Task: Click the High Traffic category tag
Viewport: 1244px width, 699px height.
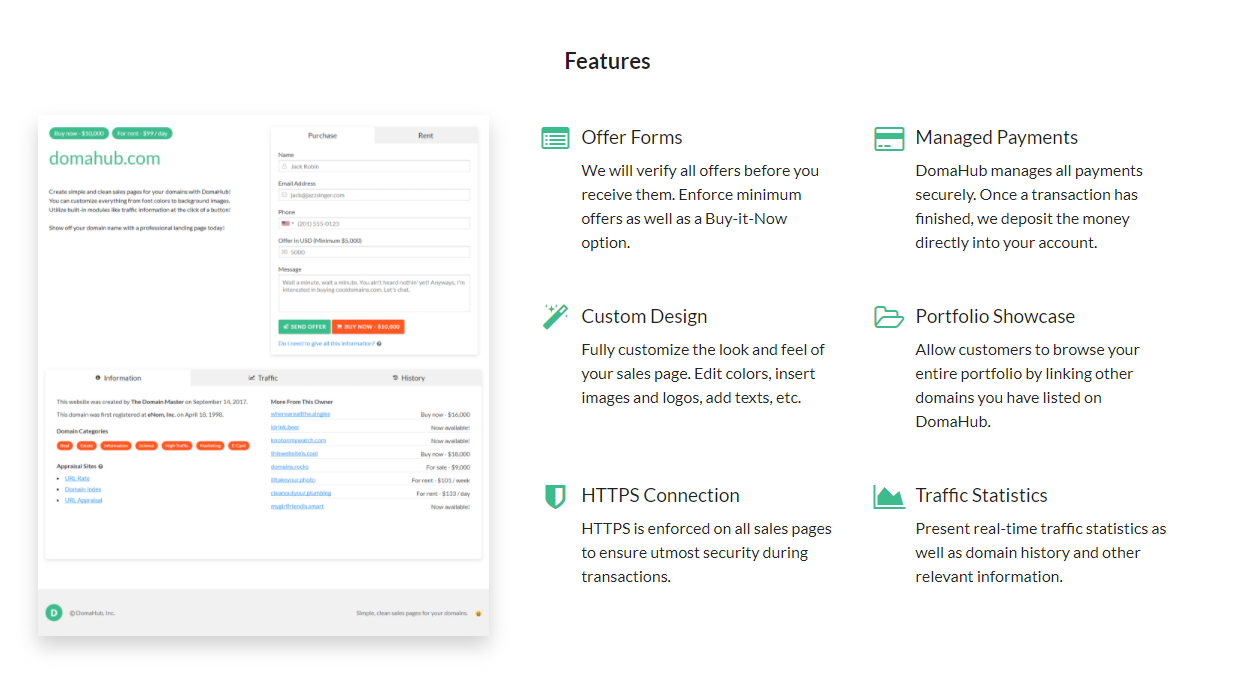Action: pos(177,446)
